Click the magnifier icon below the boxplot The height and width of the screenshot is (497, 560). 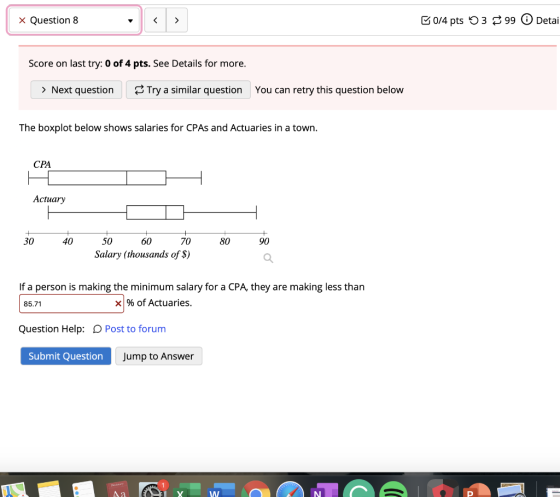pos(268,258)
